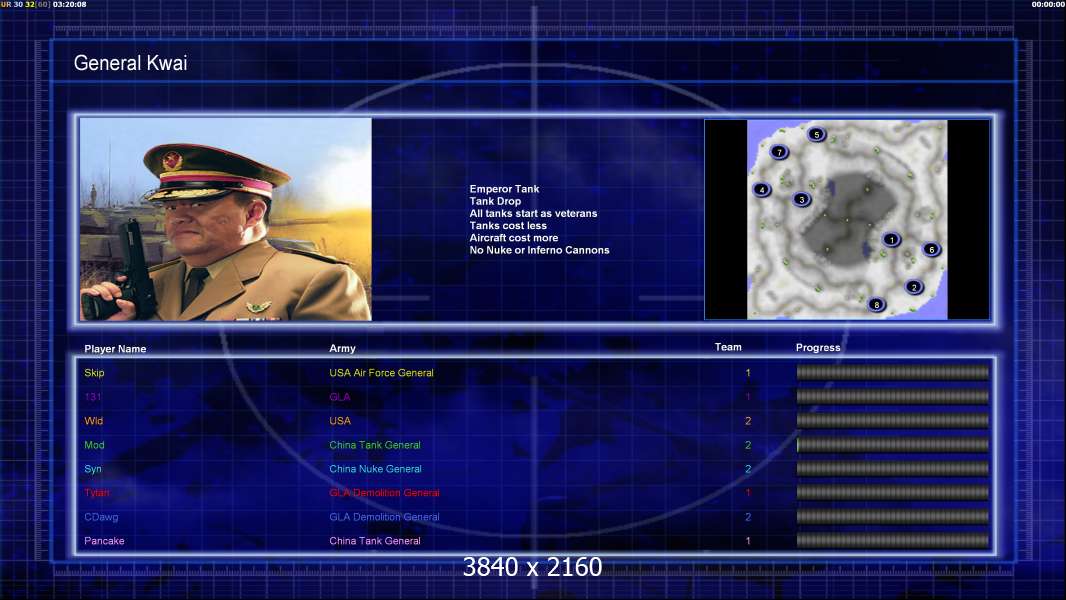Click Mod's loading progress bar
This screenshot has width=1066, height=600.
tap(893, 445)
